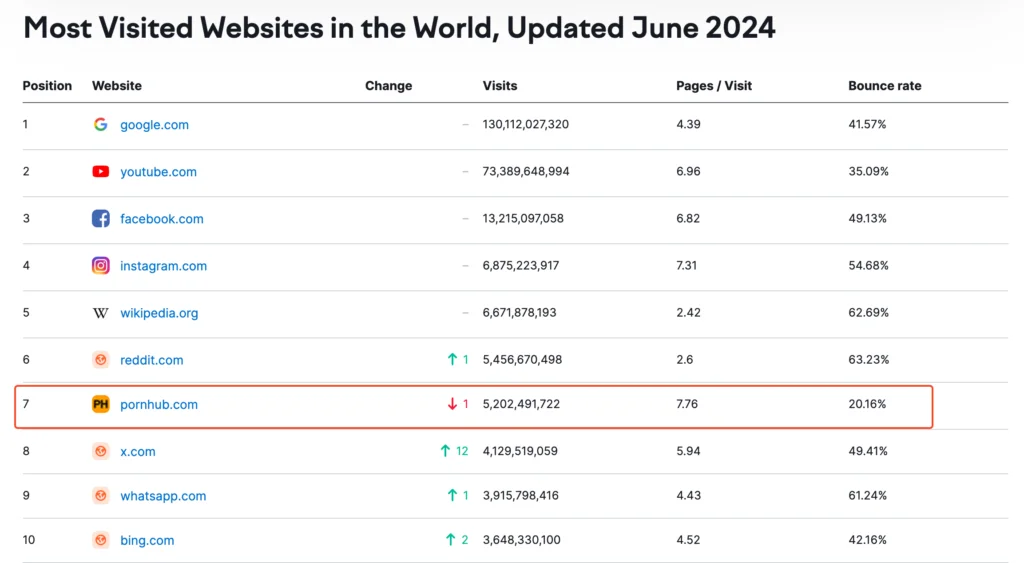1024x563 pixels.
Task: Click the Bounce rate column header
Action: point(884,86)
